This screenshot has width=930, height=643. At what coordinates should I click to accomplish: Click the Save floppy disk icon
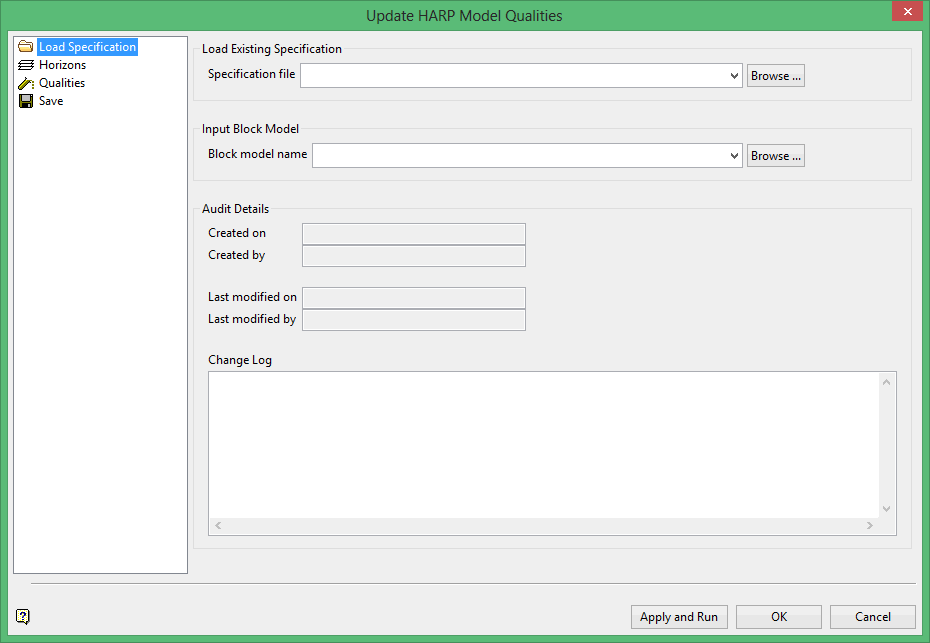click(26, 101)
